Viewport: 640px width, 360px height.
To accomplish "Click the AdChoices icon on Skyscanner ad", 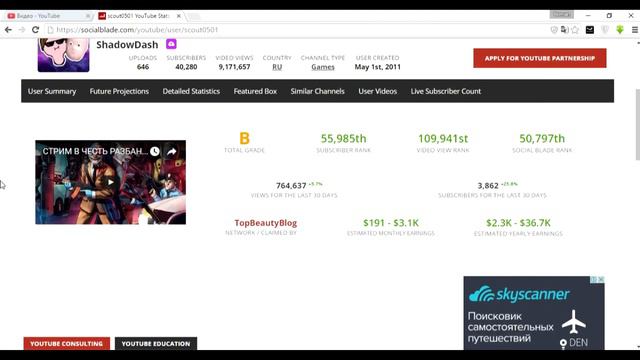I will click(594, 280).
